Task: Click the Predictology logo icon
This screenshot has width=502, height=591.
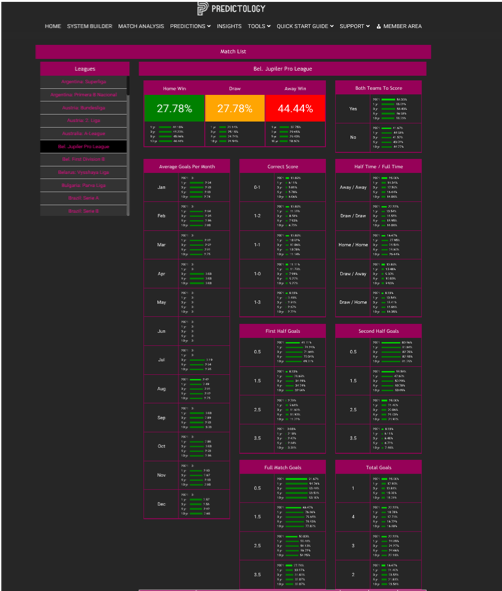Action: click(202, 8)
